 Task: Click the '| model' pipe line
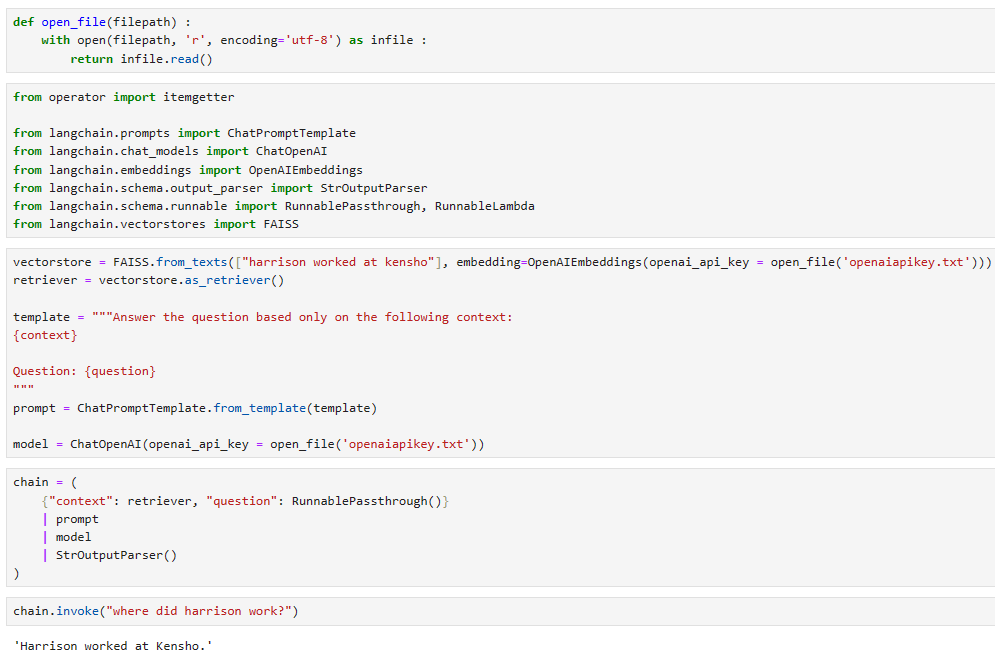(x=67, y=537)
